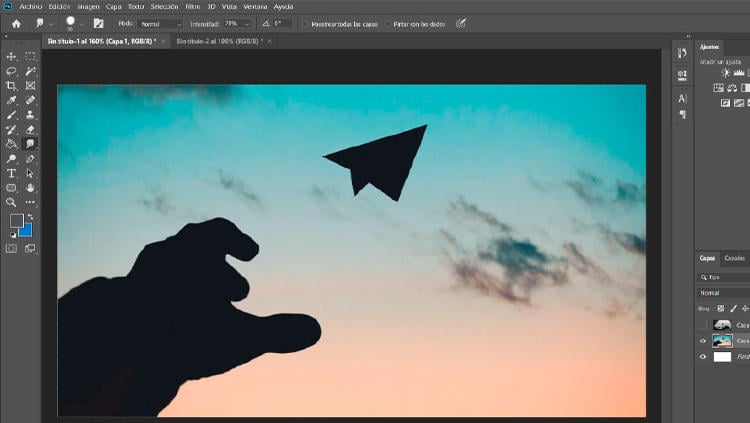Show the hidden top layer
This screenshot has width=750, height=423.
(703, 325)
